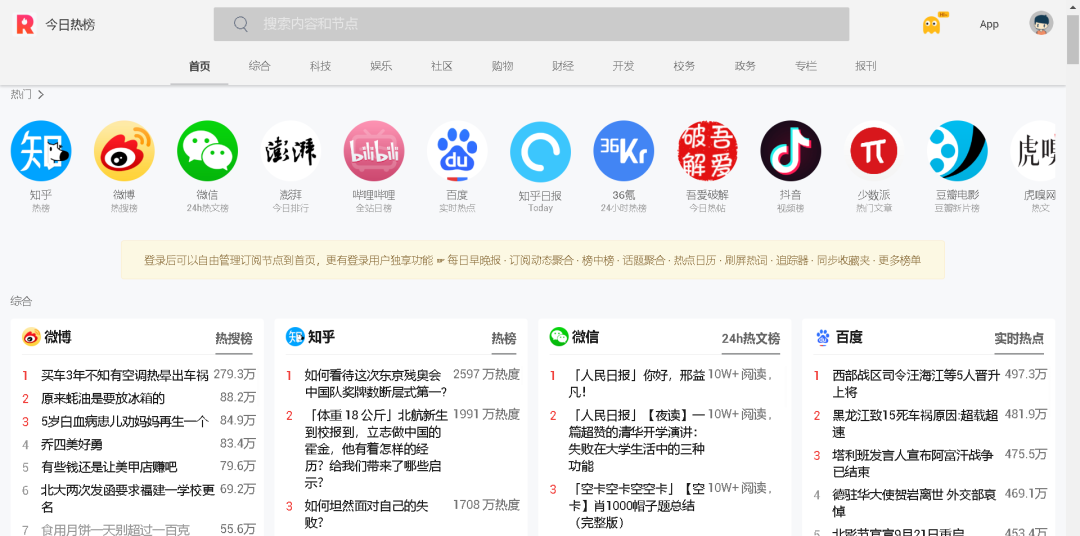The width and height of the screenshot is (1080, 536).
Task: Switch to the 社区 tab
Action: (x=442, y=66)
